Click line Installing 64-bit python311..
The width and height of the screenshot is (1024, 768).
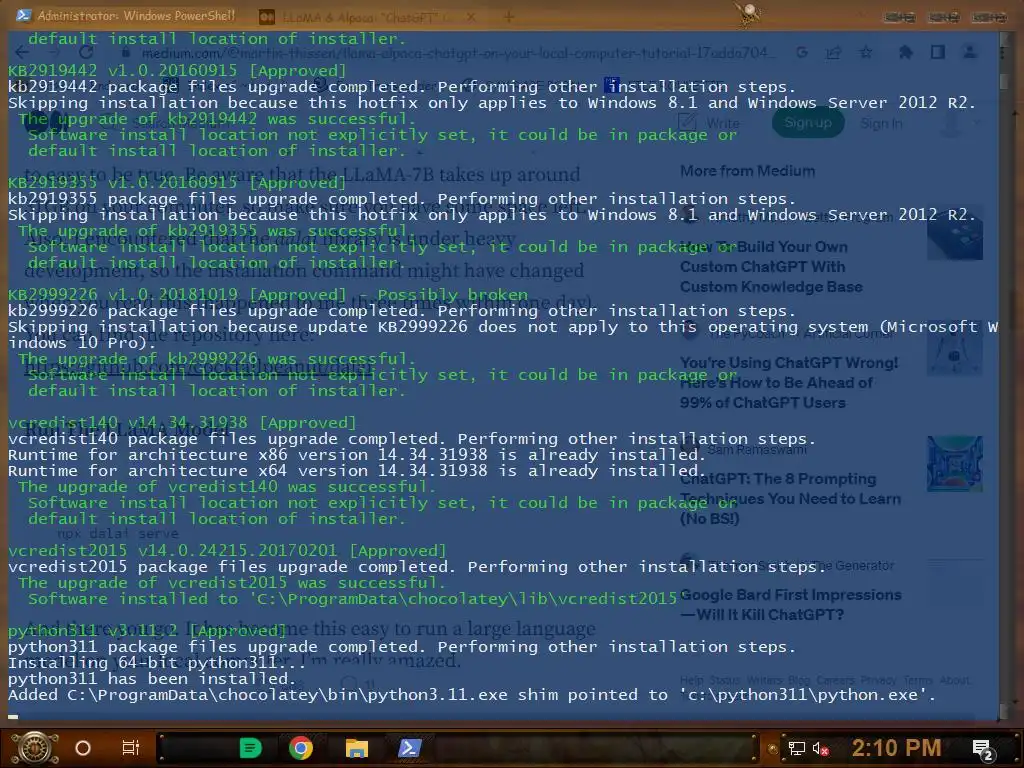(x=157, y=663)
